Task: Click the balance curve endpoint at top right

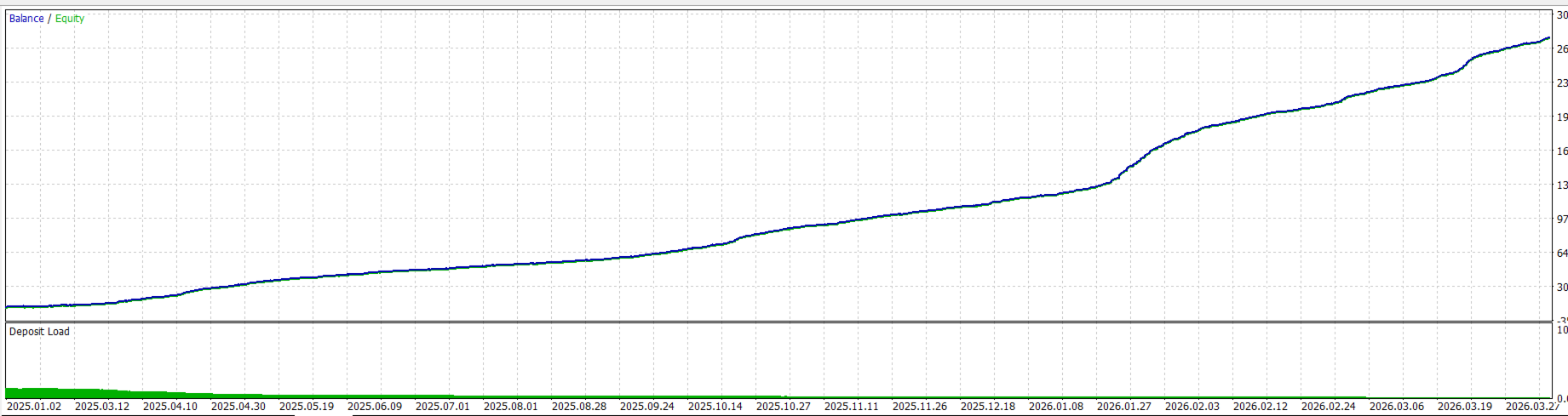Action: pos(1548,38)
